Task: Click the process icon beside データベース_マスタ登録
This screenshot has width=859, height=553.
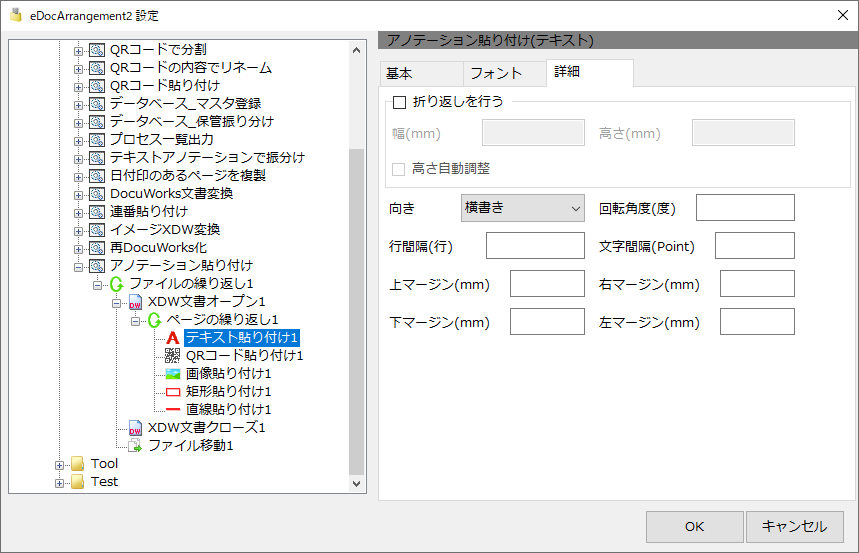Action: tap(97, 104)
